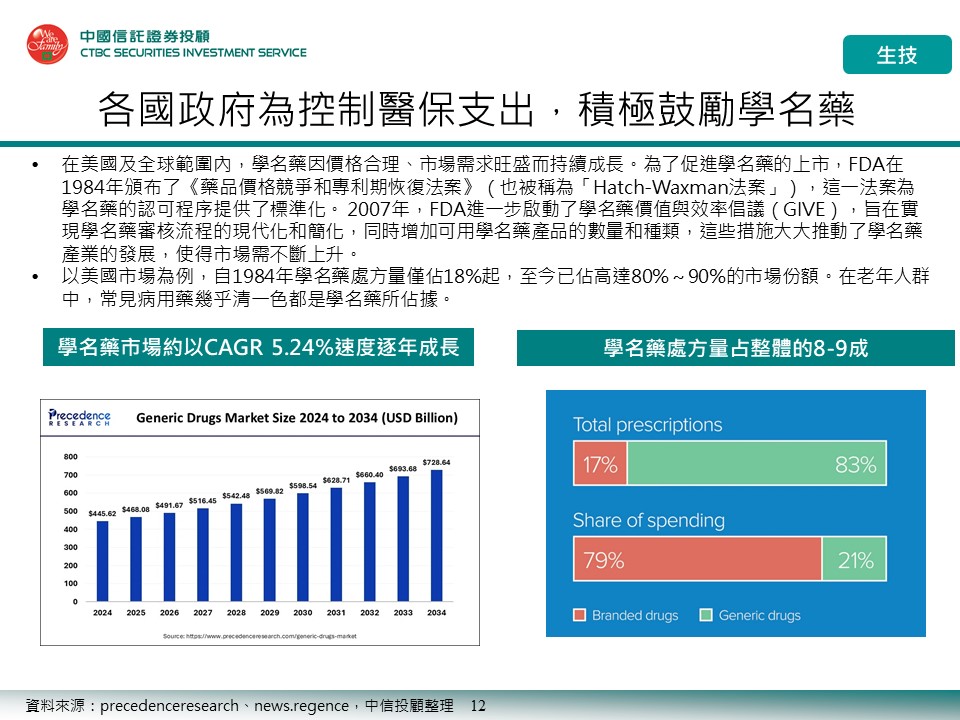The width and height of the screenshot is (960, 720).
Task: Click the 17% red segment of Total prescriptions
Action: tap(600, 465)
